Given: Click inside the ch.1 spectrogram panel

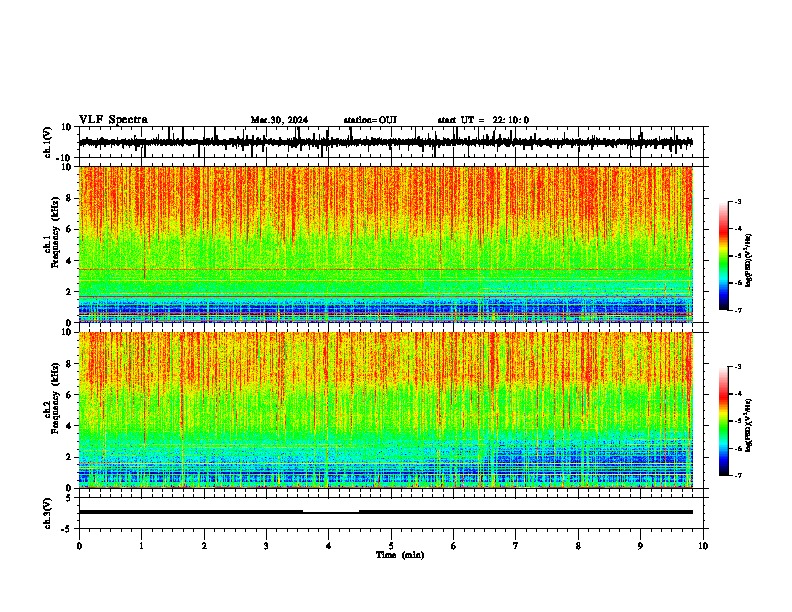Looking at the screenshot, I should click(x=386, y=244).
